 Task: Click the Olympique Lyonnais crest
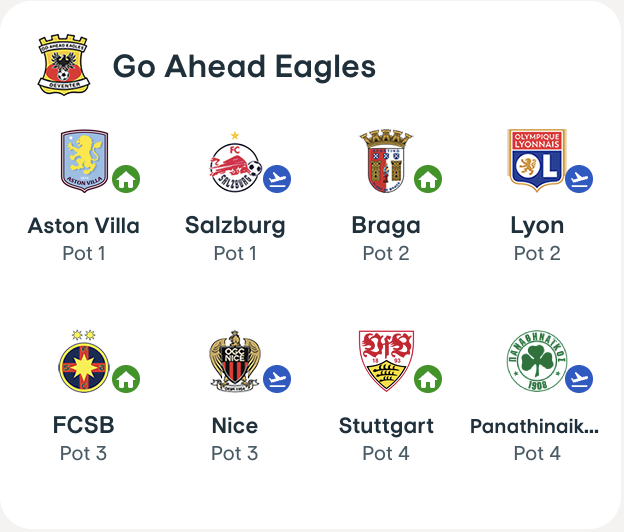[x=537, y=159]
